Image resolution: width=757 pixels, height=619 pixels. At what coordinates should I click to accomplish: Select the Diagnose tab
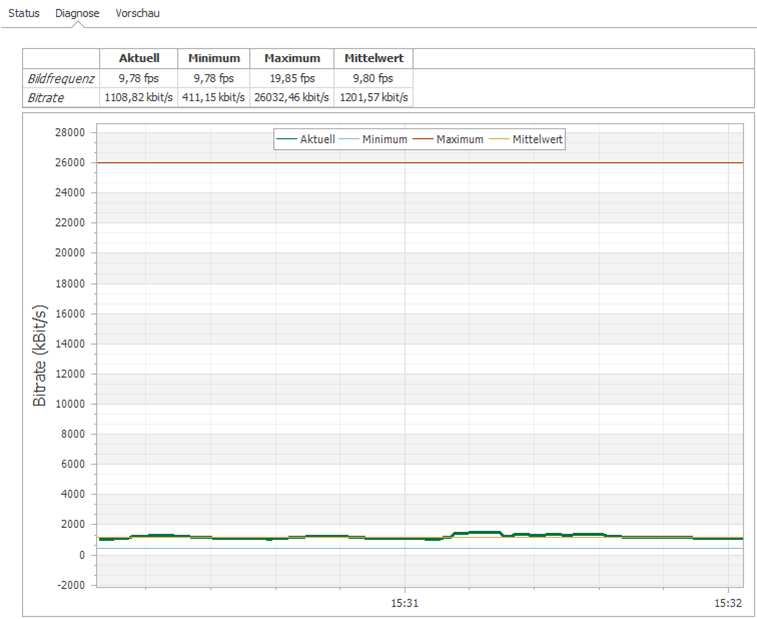coord(77,13)
